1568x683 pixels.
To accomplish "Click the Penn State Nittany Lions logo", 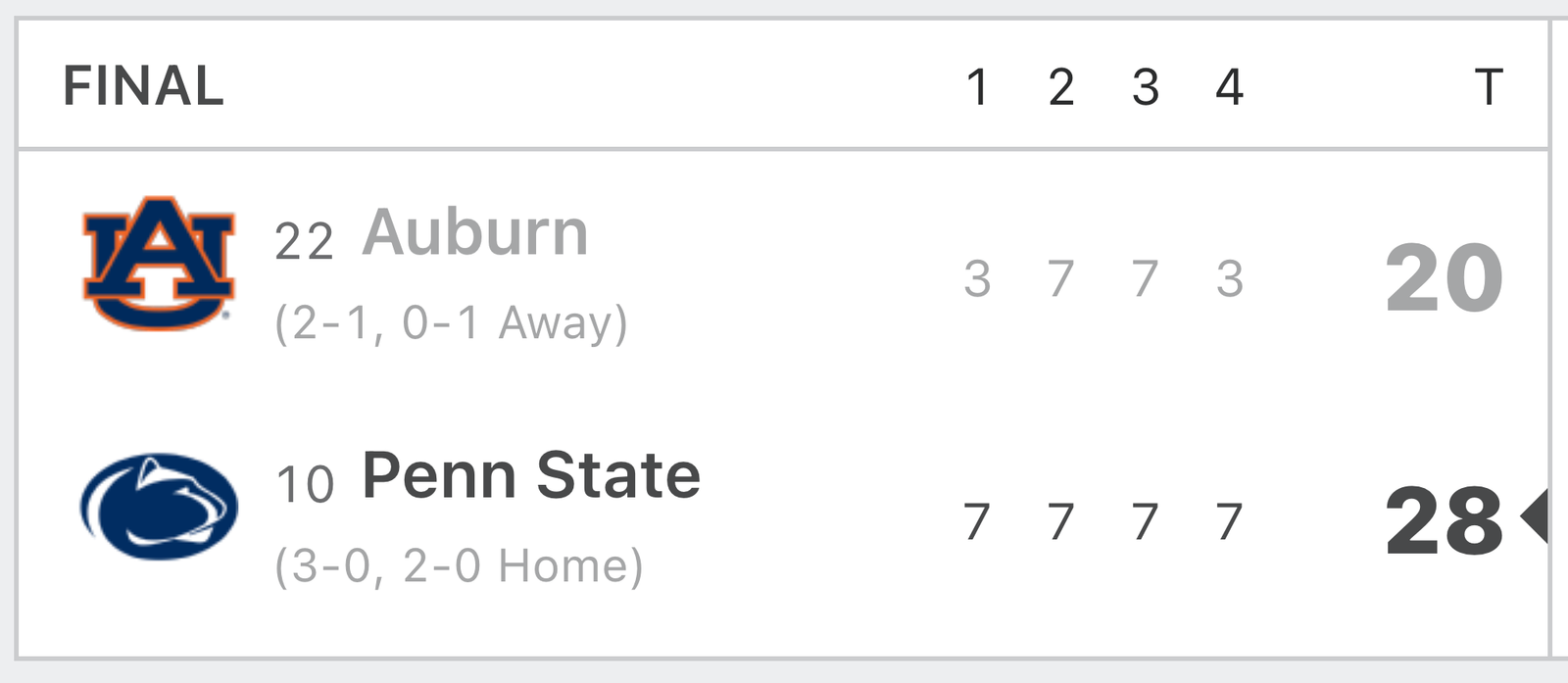I will pos(159,506).
